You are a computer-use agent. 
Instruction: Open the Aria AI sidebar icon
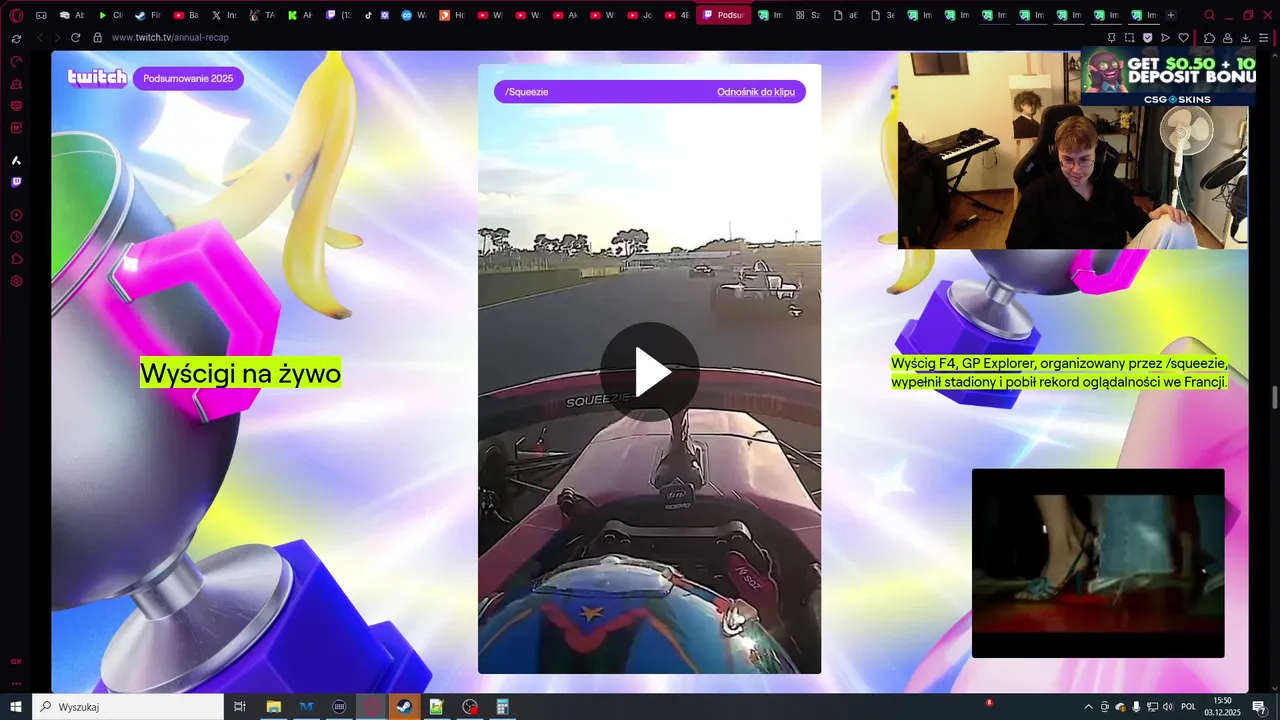[16, 160]
